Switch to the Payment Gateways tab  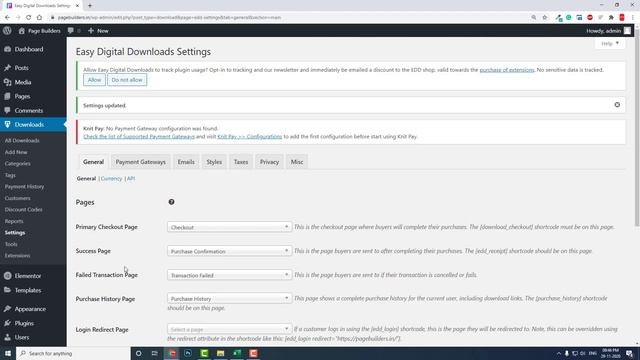(x=140, y=162)
